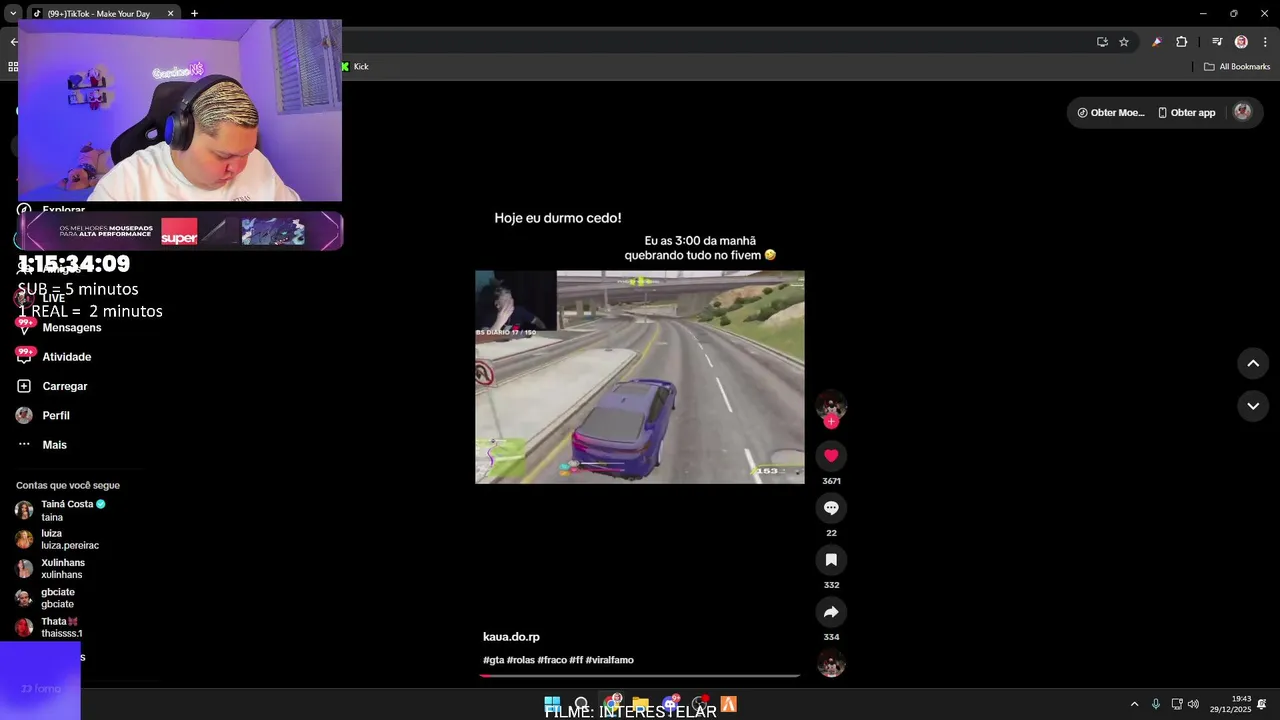Open Xulinhans followed account

tap(62, 569)
